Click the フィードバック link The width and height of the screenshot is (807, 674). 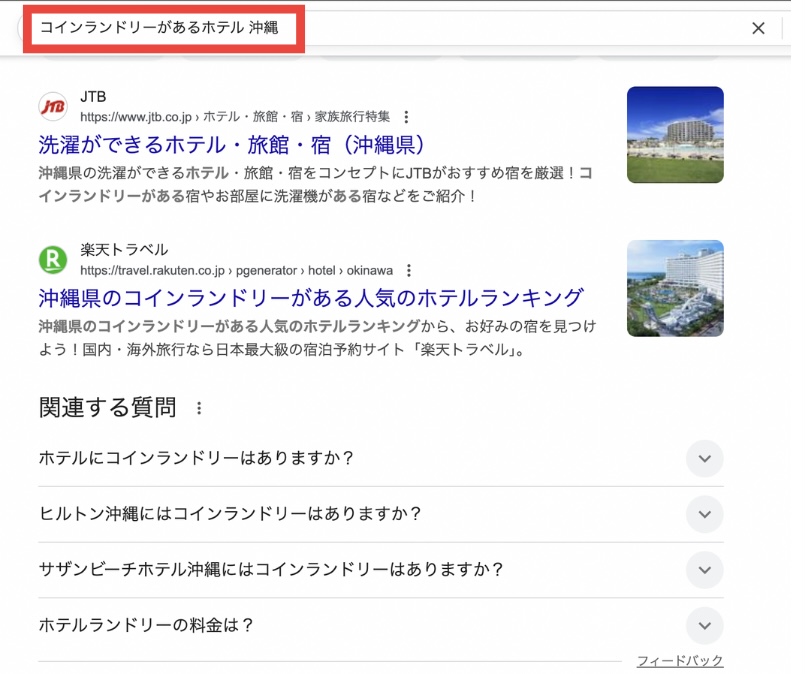click(x=680, y=661)
